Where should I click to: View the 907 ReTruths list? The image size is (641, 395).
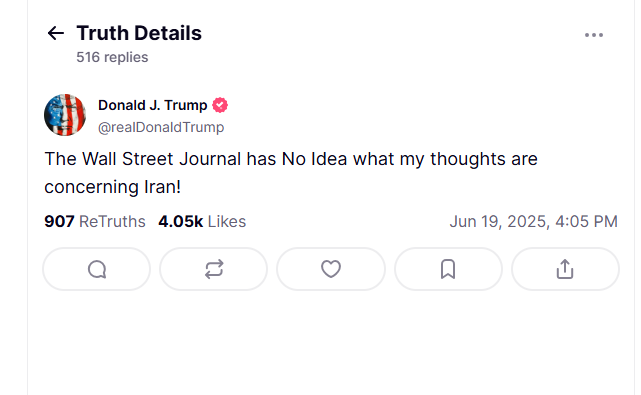click(95, 221)
